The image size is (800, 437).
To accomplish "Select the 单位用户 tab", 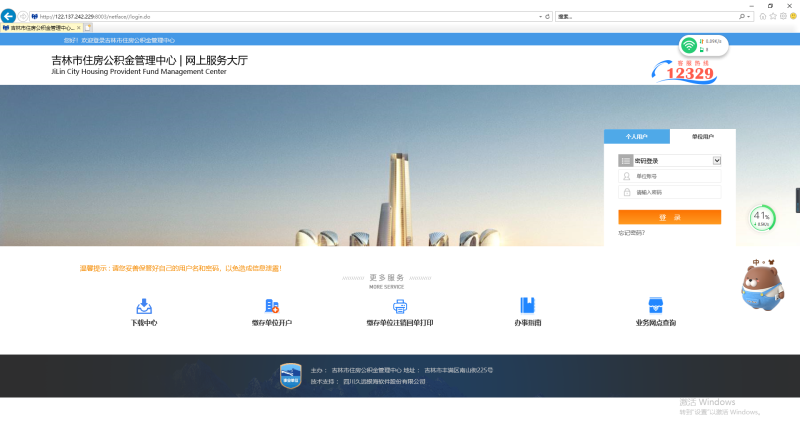I will tap(702, 136).
